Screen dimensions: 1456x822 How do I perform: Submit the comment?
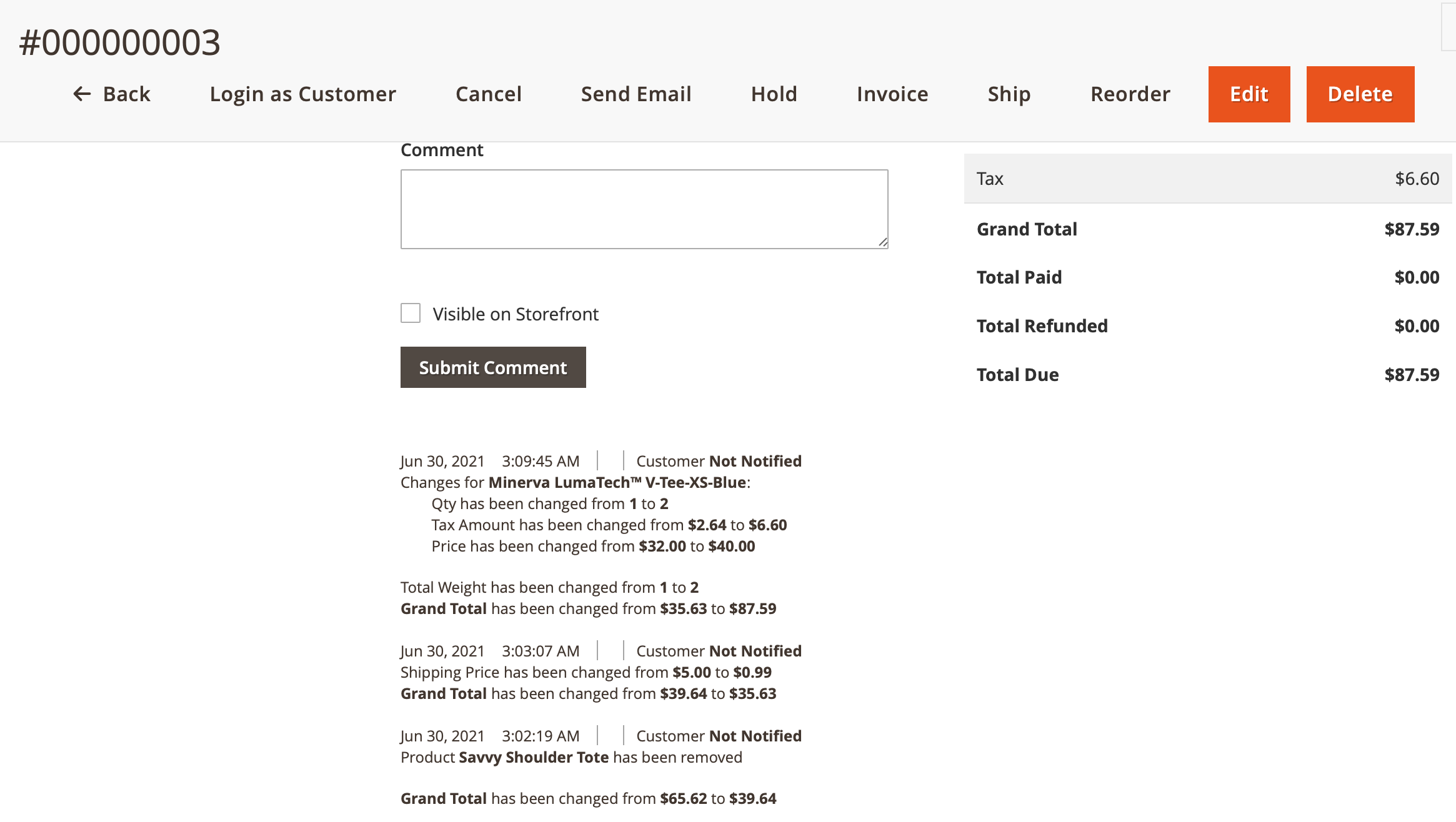tap(493, 367)
